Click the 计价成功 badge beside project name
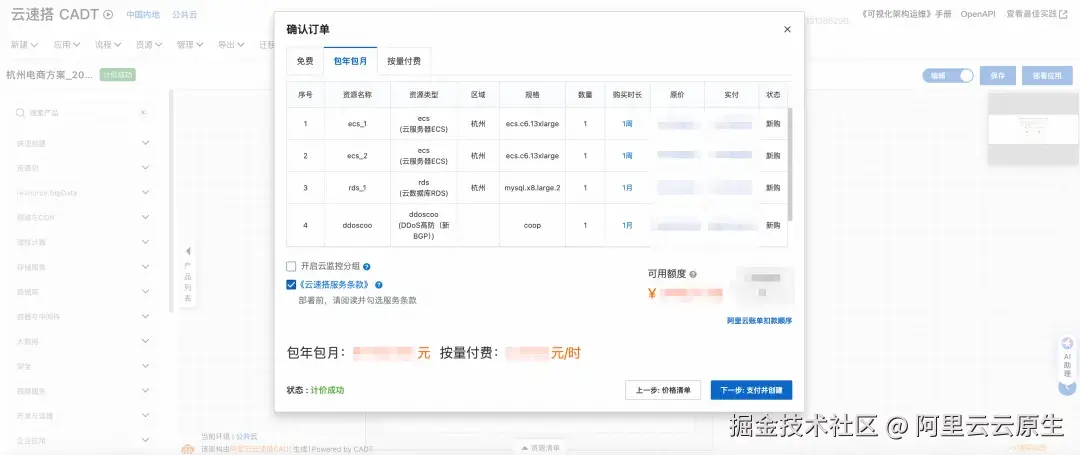 coord(118,75)
